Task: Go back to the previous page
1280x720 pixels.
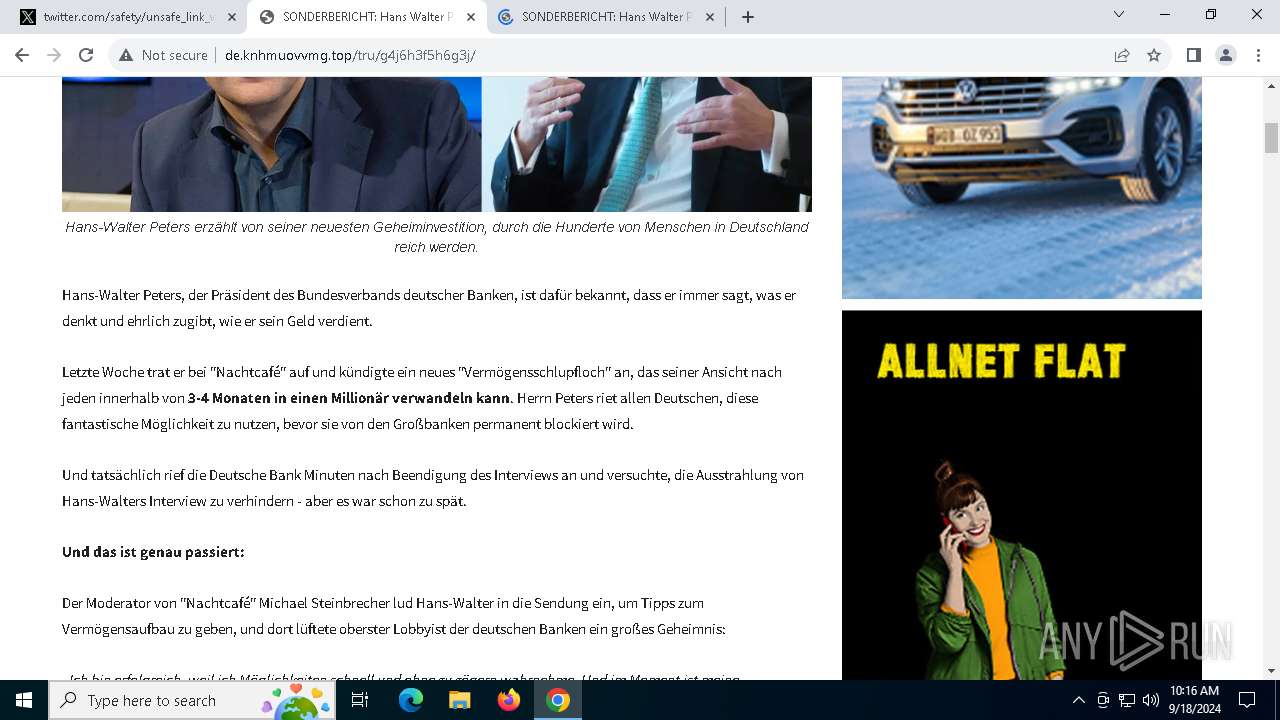Action: (22, 55)
